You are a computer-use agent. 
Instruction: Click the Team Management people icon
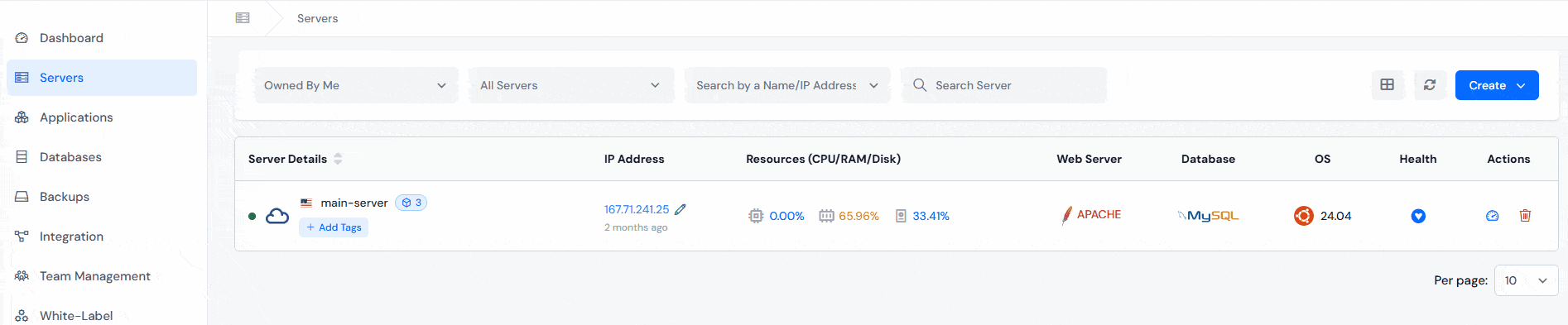point(22,276)
